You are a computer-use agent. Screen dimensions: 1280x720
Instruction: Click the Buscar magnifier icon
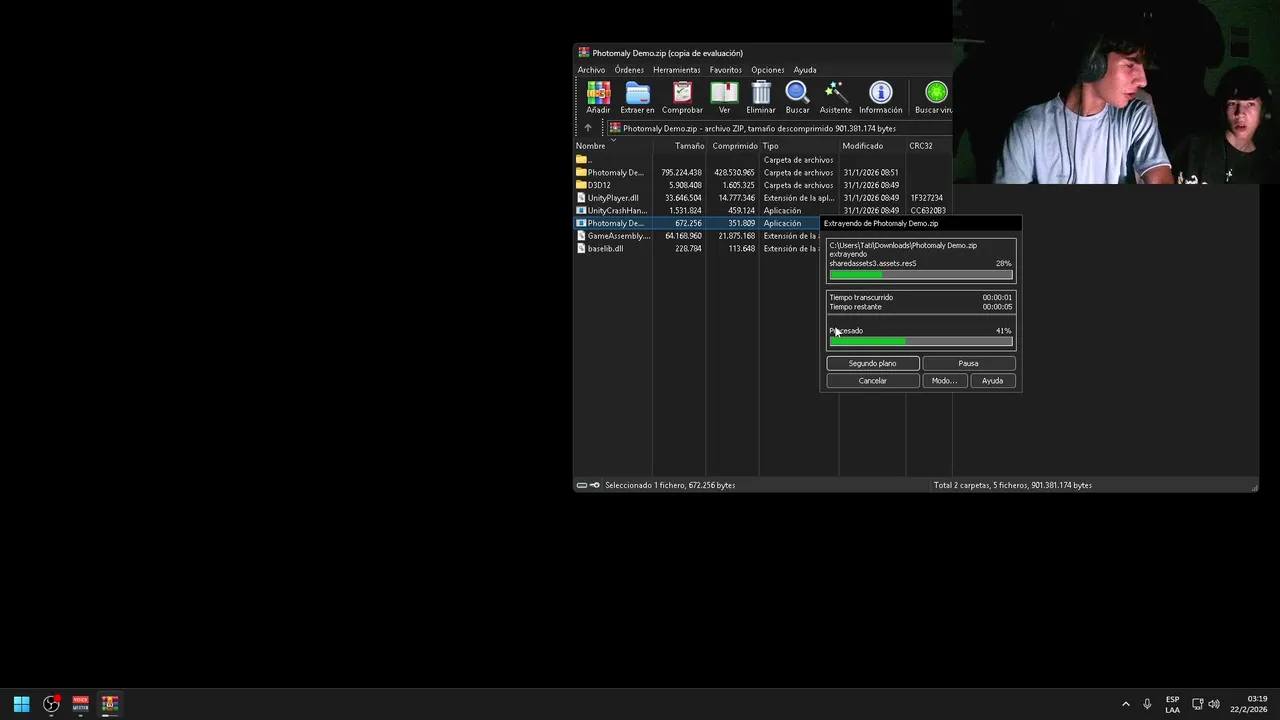click(x=797, y=93)
